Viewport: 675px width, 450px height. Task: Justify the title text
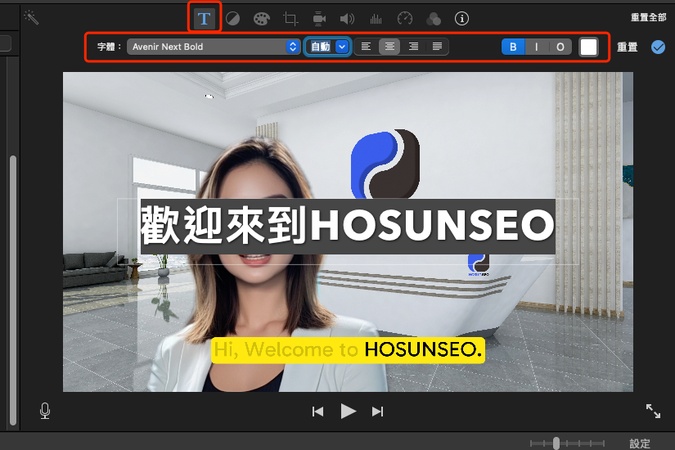(x=437, y=47)
